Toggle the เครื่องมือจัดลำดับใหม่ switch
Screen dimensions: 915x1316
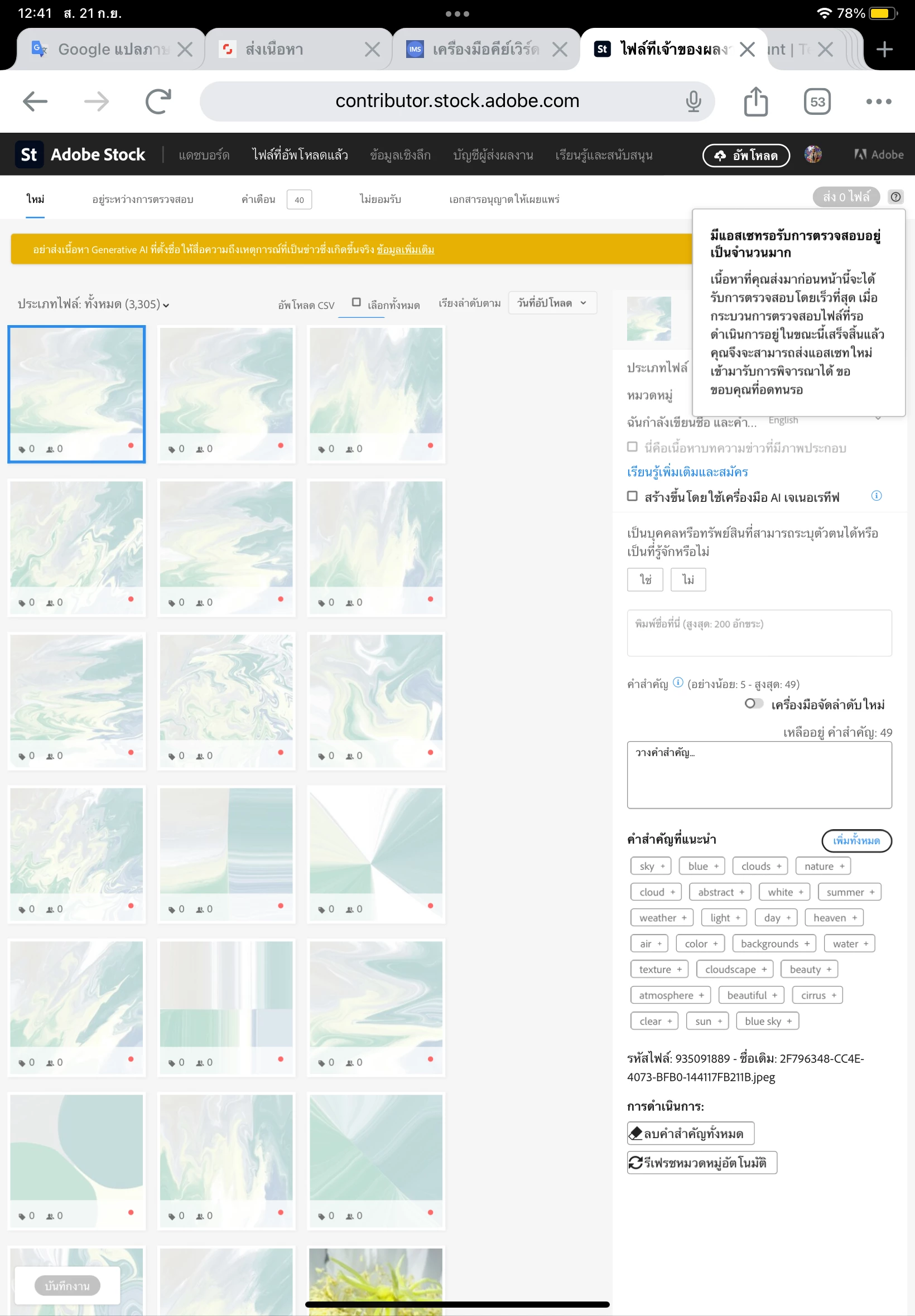[x=753, y=703]
